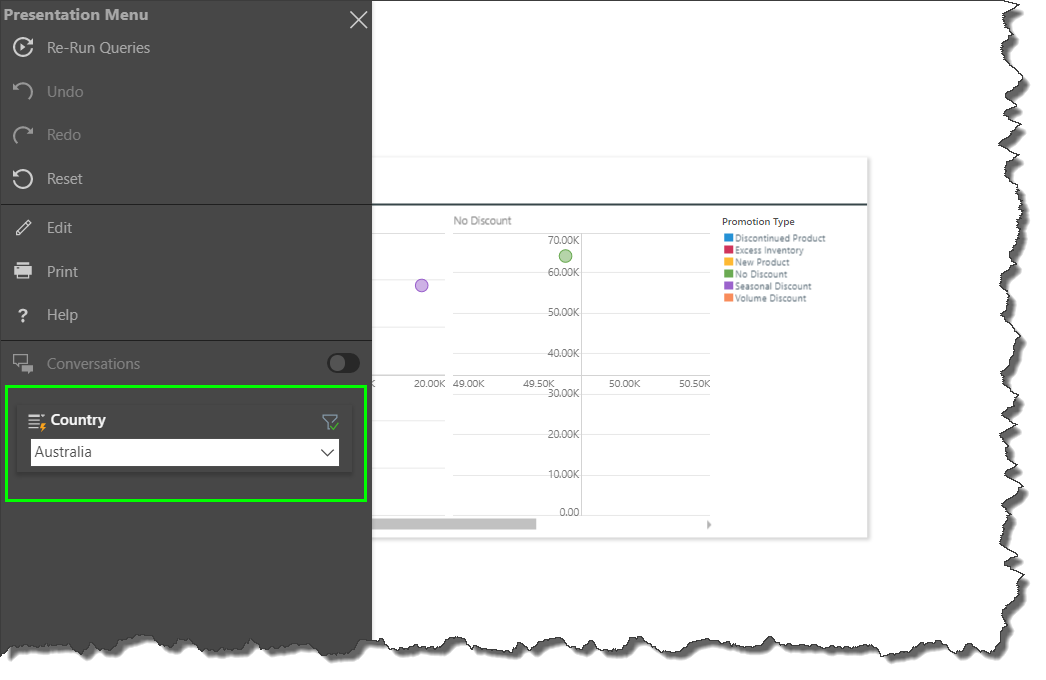Select the Print menu item label

(x=62, y=272)
